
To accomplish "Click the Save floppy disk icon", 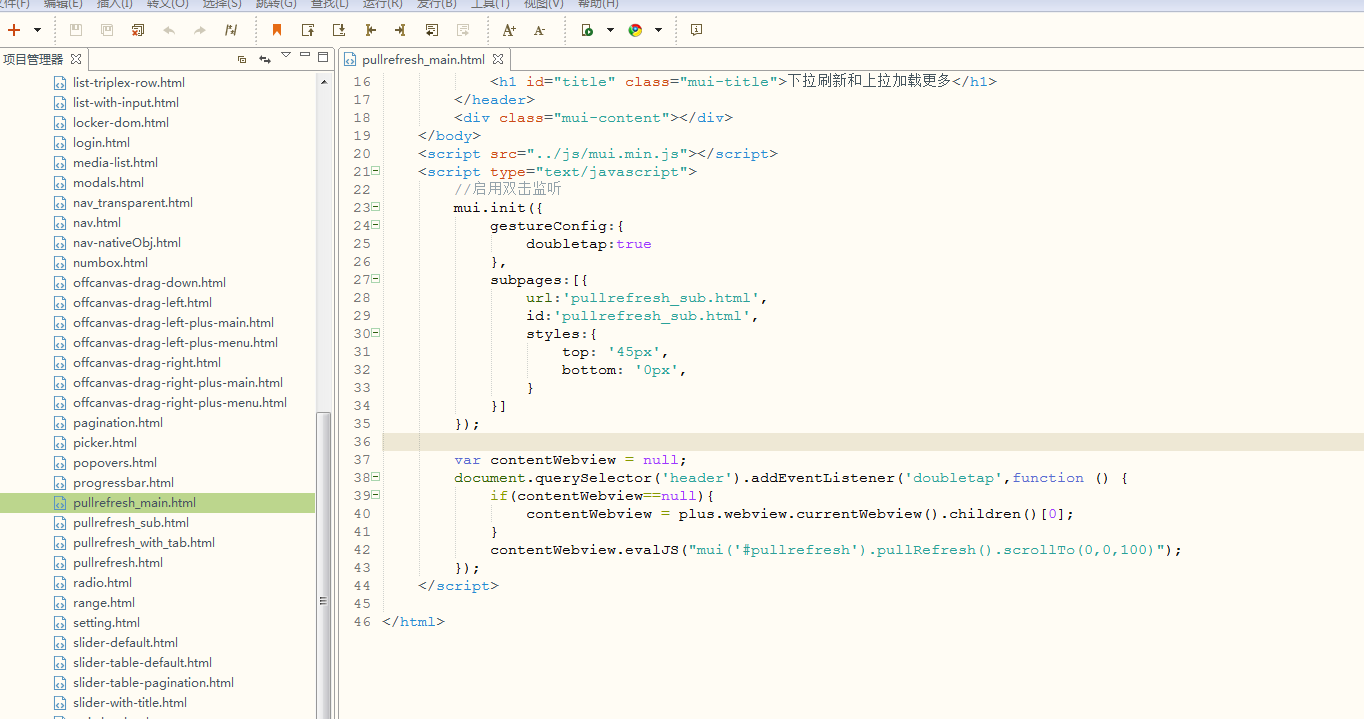I will (76, 30).
